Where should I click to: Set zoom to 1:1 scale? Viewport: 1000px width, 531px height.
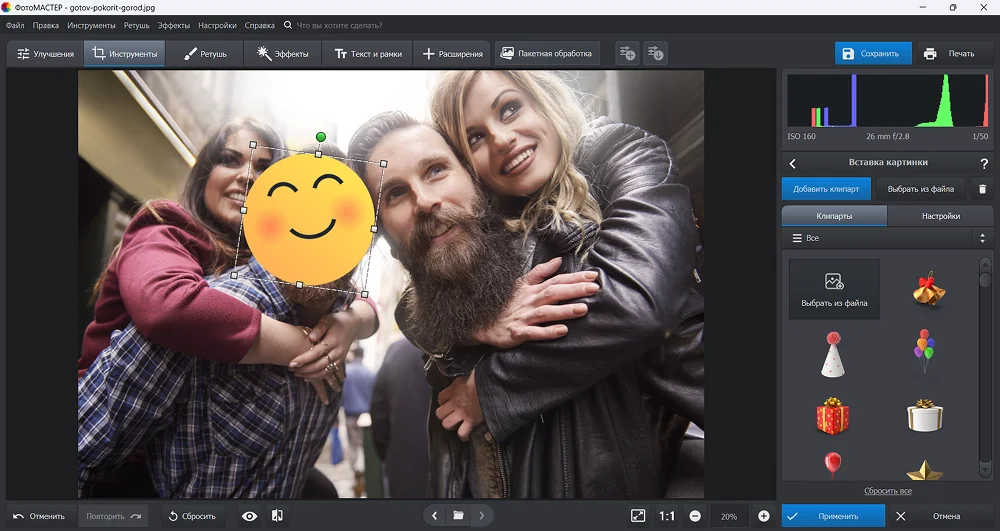coord(667,516)
